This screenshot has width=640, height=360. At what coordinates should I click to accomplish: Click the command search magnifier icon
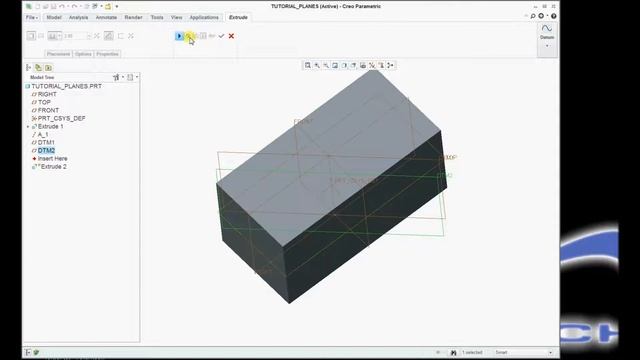pyautogui.click(x=533, y=16)
